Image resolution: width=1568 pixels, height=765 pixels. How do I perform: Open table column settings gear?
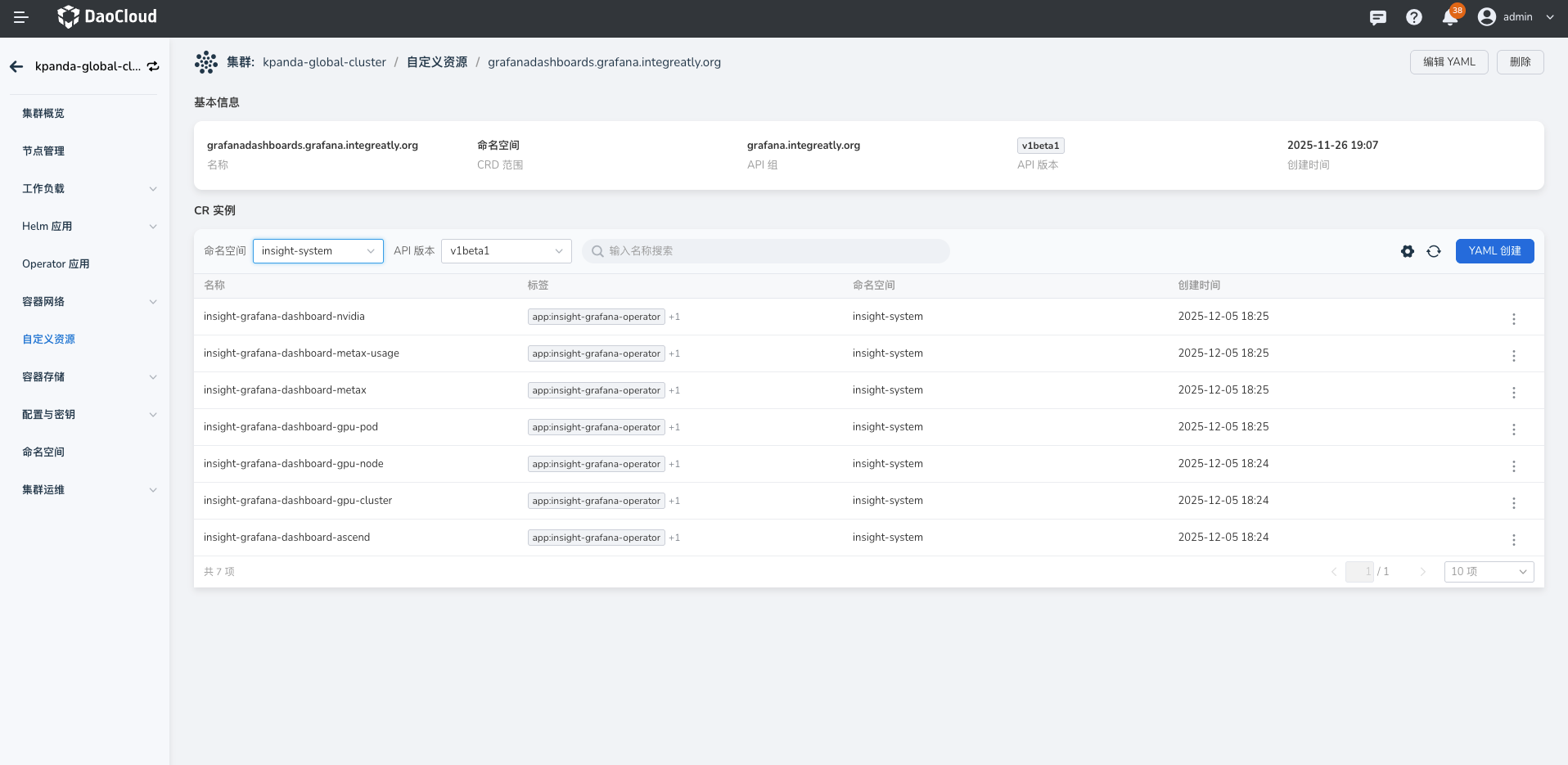(x=1408, y=251)
